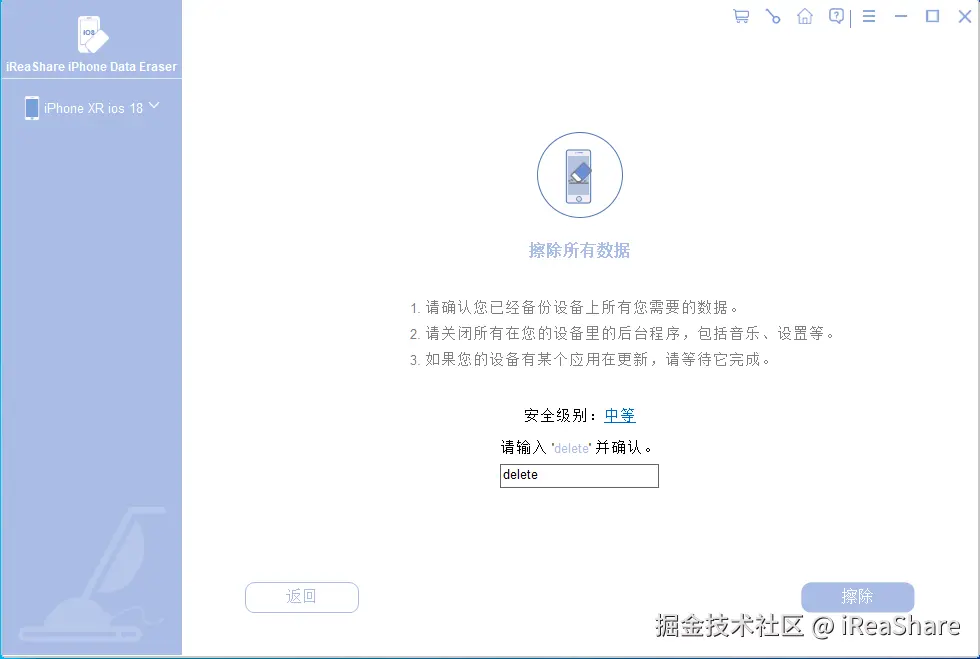
Task: Open the hamburger menu icon
Action: [x=868, y=16]
